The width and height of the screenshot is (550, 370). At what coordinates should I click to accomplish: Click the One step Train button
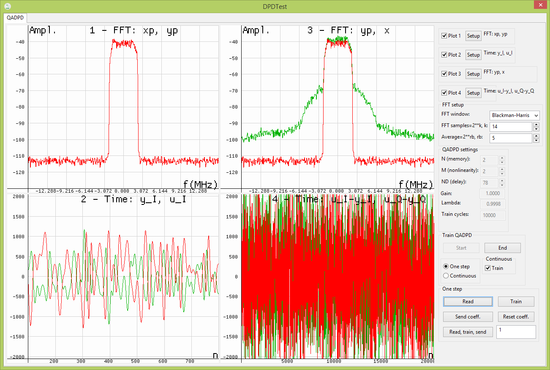point(516,301)
